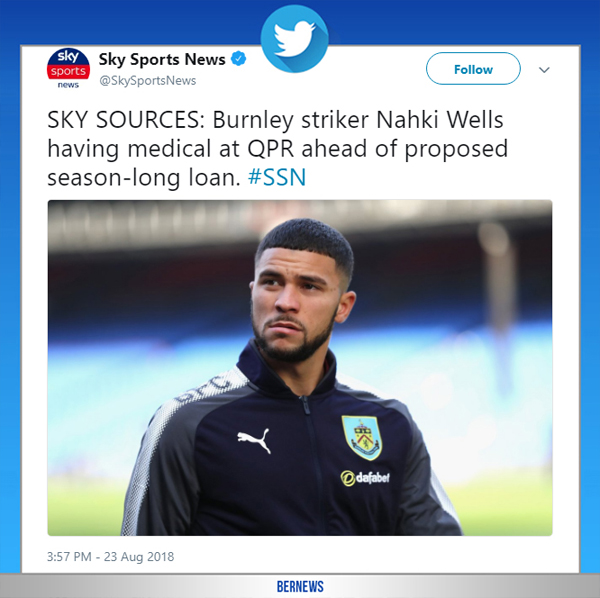Open the @SkySportsNews handle link
Viewport: 600px width, 598px height.
[148, 80]
